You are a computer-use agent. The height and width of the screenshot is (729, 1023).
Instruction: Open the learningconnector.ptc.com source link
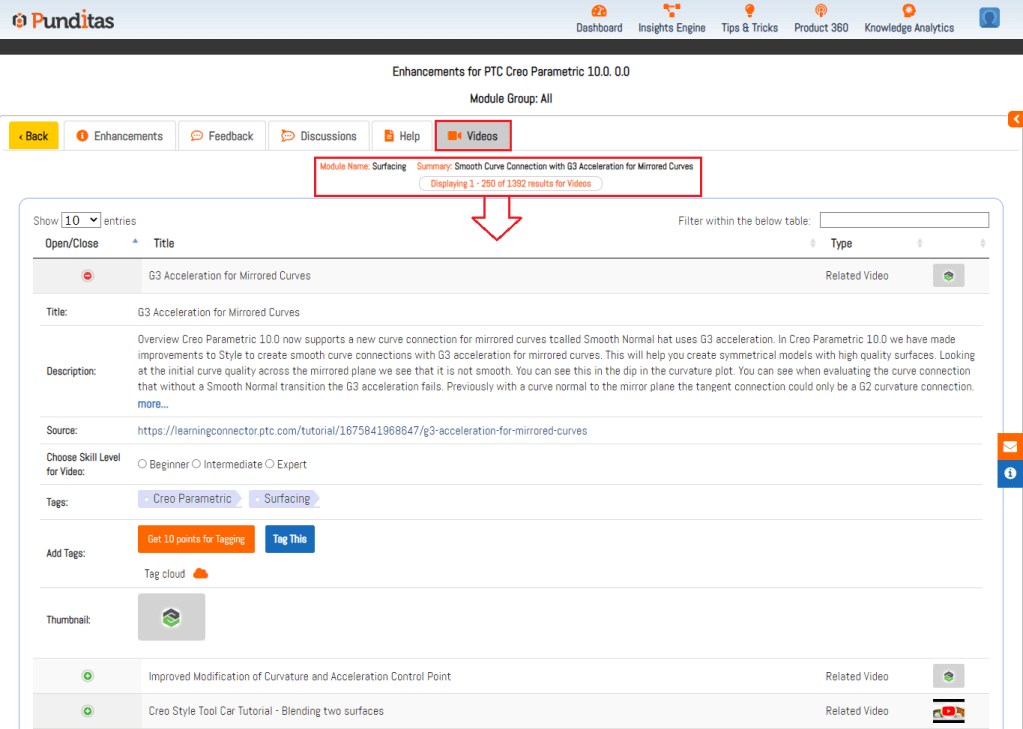pos(362,431)
